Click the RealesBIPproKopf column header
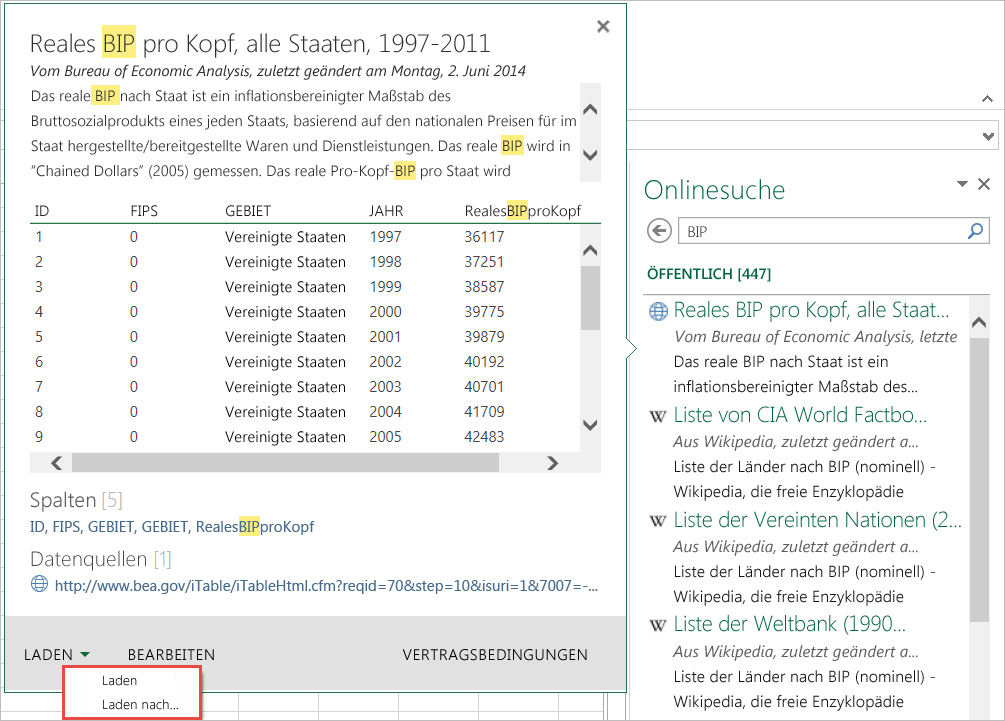The width and height of the screenshot is (1005, 721). pyautogui.click(x=522, y=211)
